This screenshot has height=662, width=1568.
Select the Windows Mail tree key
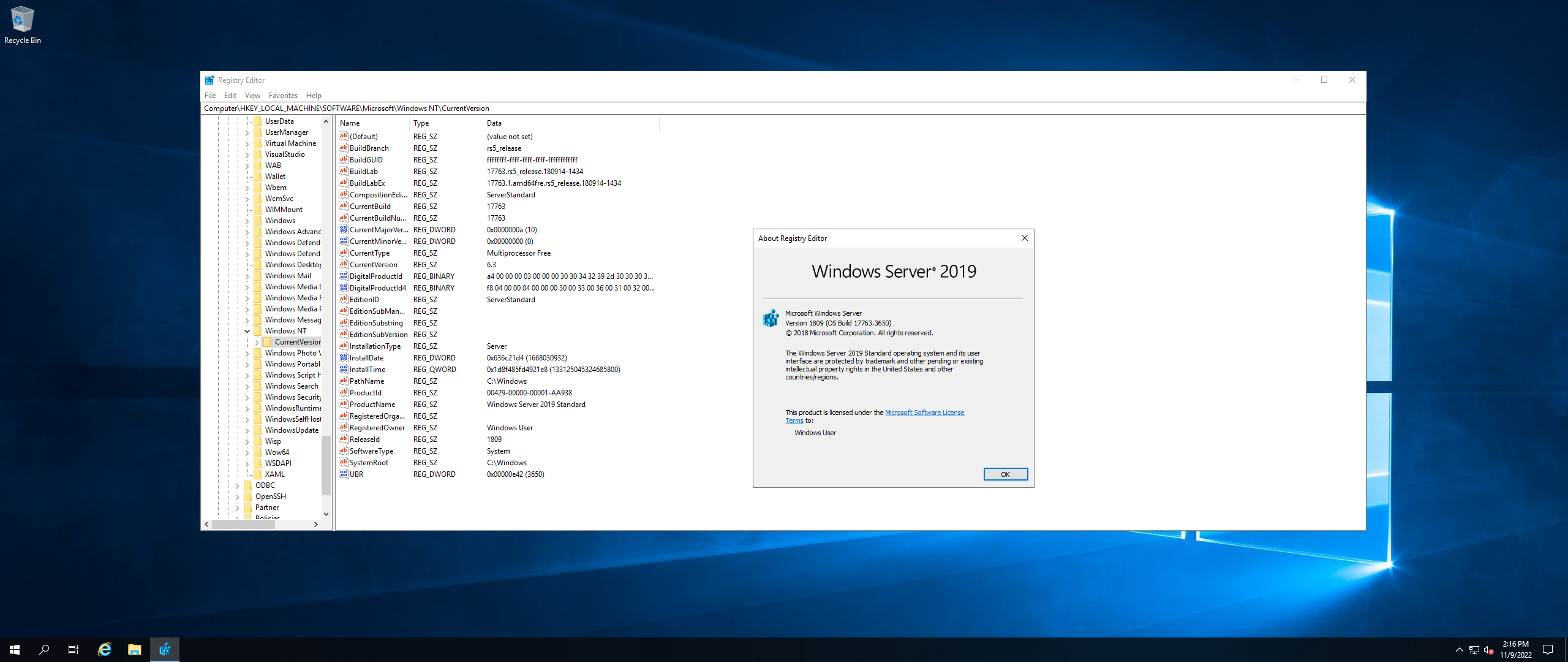click(288, 276)
